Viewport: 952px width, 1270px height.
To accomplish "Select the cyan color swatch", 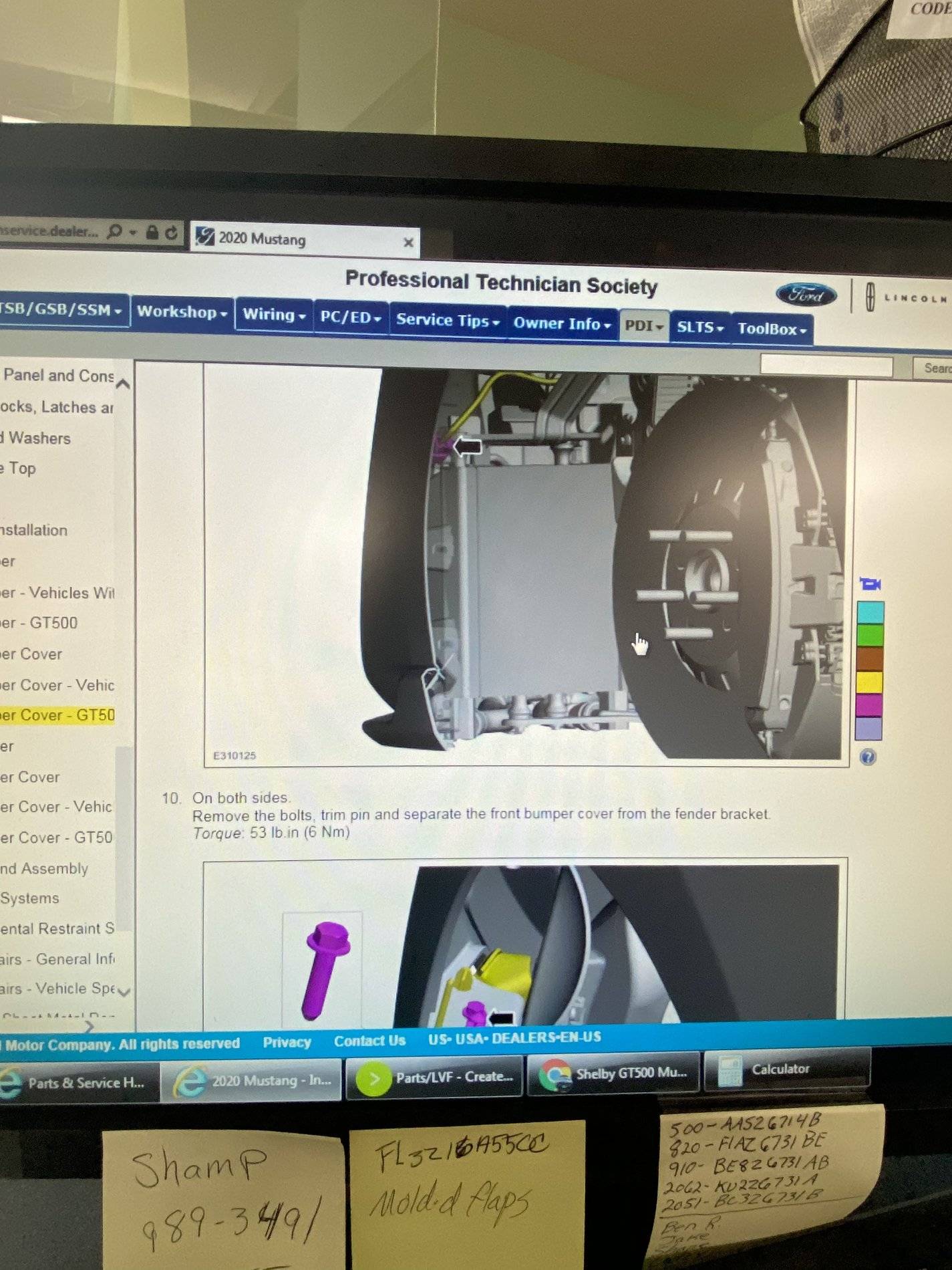I will point(870,612).
